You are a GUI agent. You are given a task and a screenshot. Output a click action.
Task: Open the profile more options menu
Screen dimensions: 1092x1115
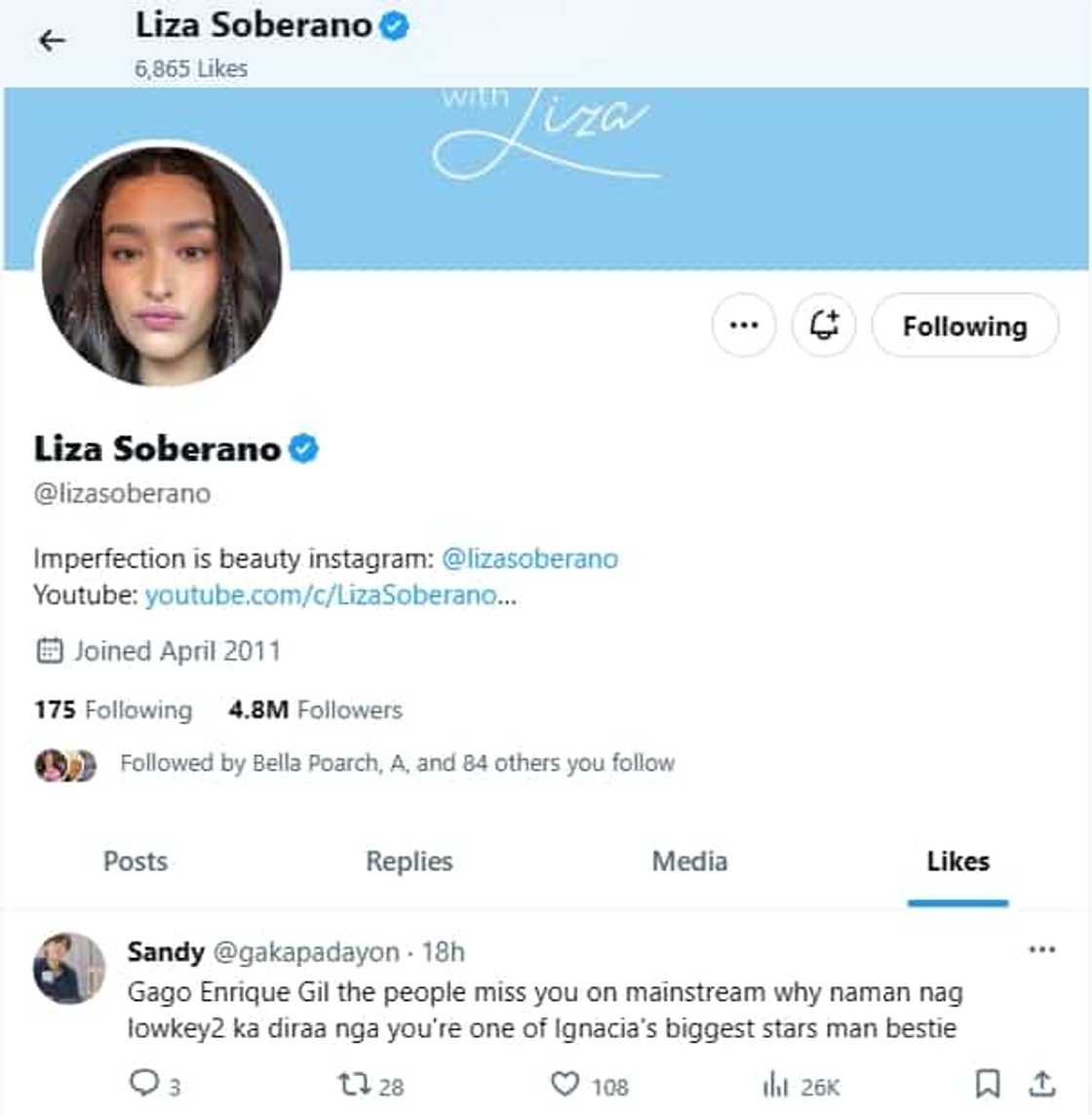pyautogui.click(x=744, y=326)
